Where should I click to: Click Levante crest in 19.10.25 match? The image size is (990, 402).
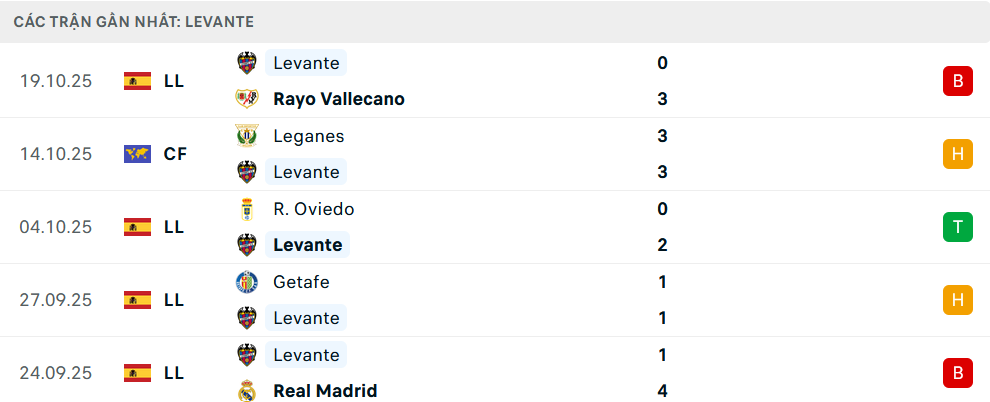(246, 63)
